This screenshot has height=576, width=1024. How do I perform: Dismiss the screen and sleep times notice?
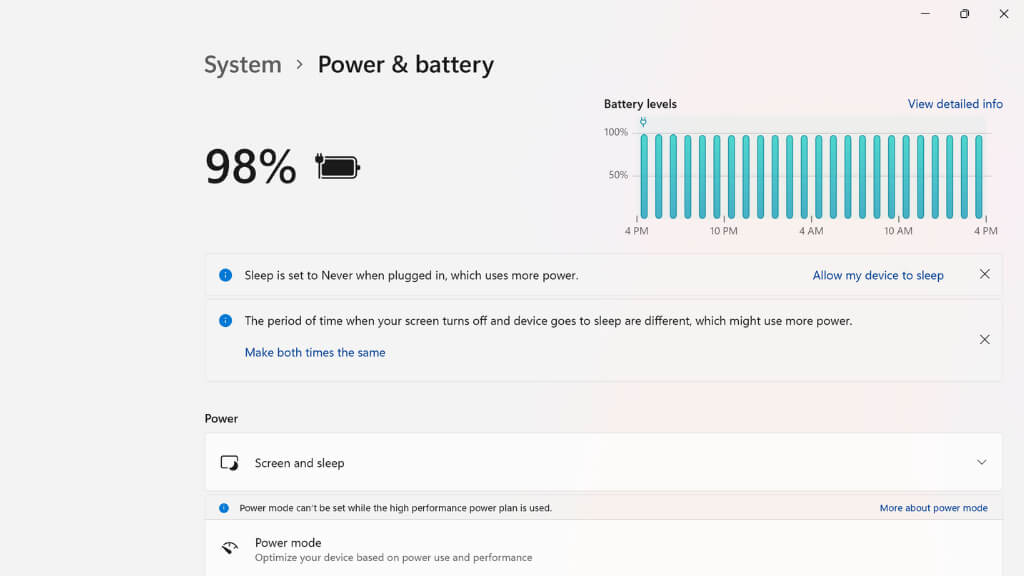(x=984, y=340)
